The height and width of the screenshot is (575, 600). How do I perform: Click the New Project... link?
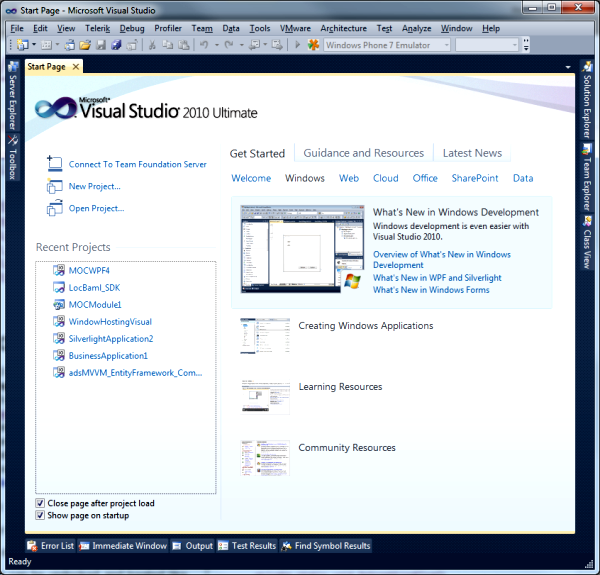(x=95, y=186)
